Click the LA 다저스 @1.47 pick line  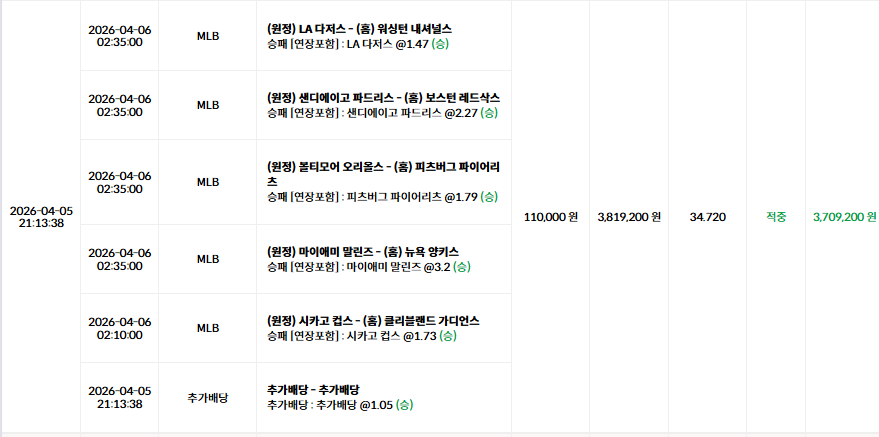358,44
